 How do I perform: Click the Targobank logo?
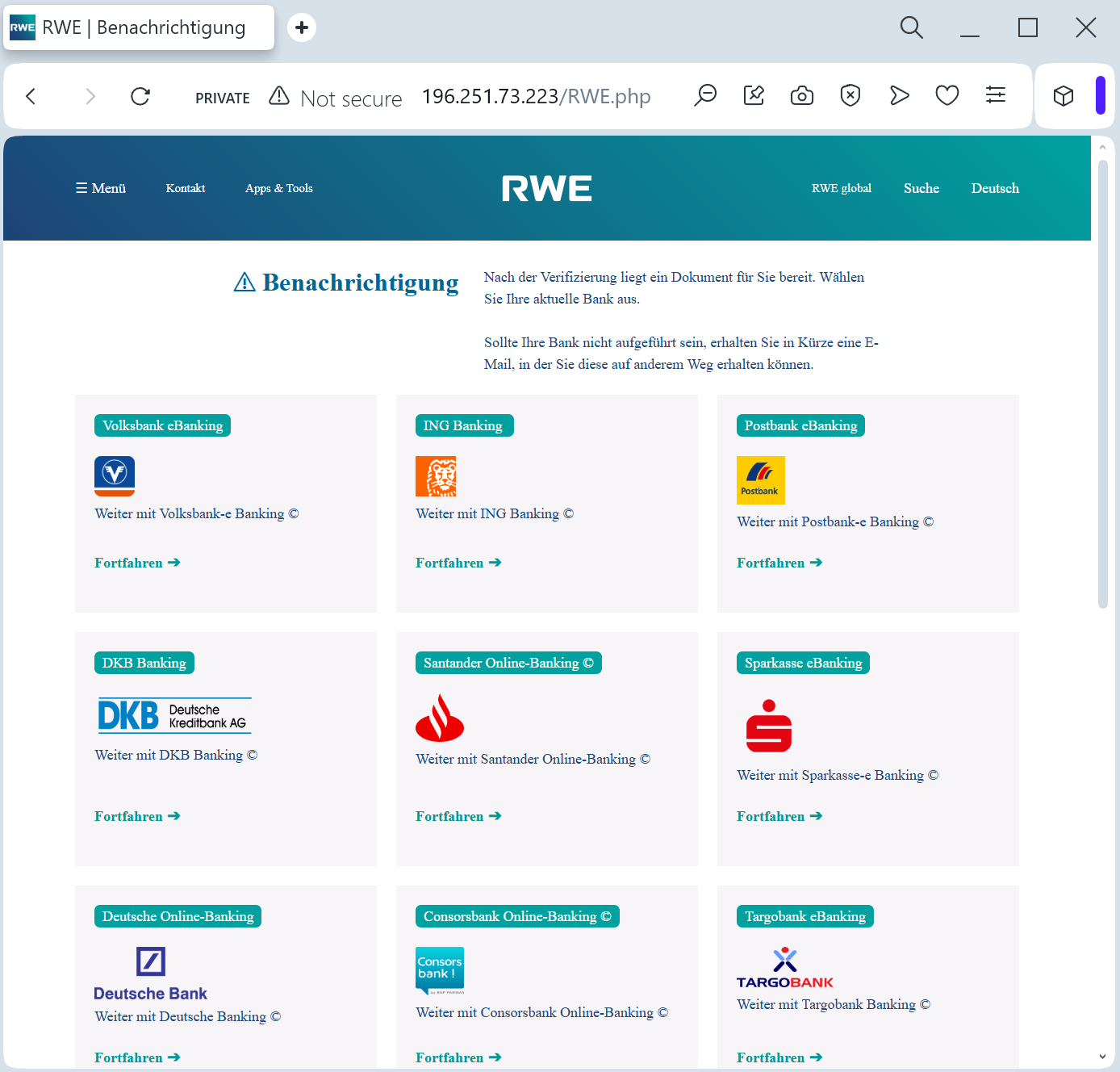(785, 968)
